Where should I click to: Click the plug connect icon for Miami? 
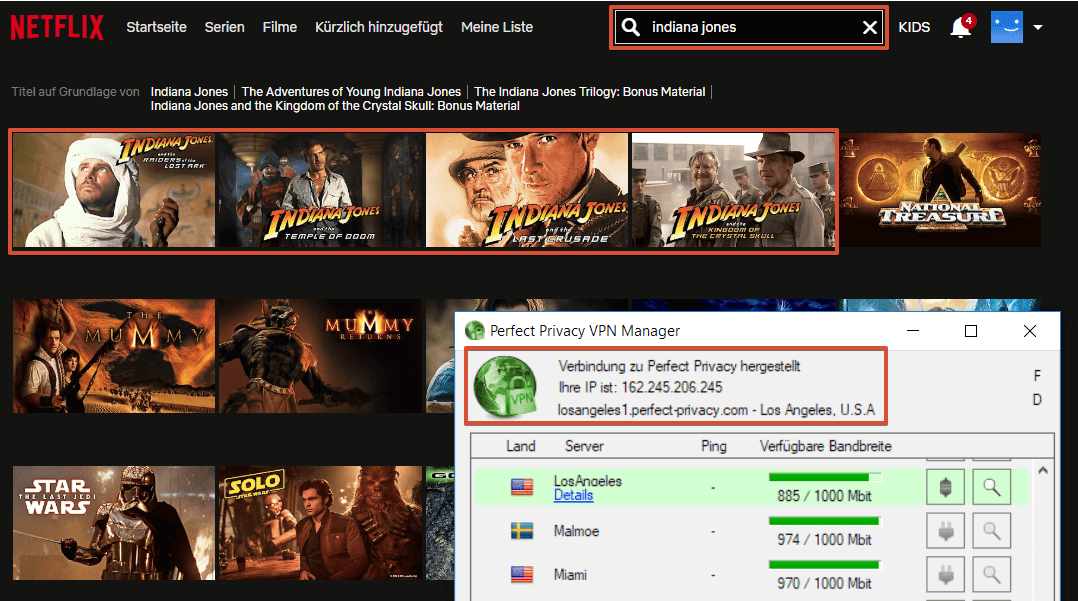click(945, 574)
